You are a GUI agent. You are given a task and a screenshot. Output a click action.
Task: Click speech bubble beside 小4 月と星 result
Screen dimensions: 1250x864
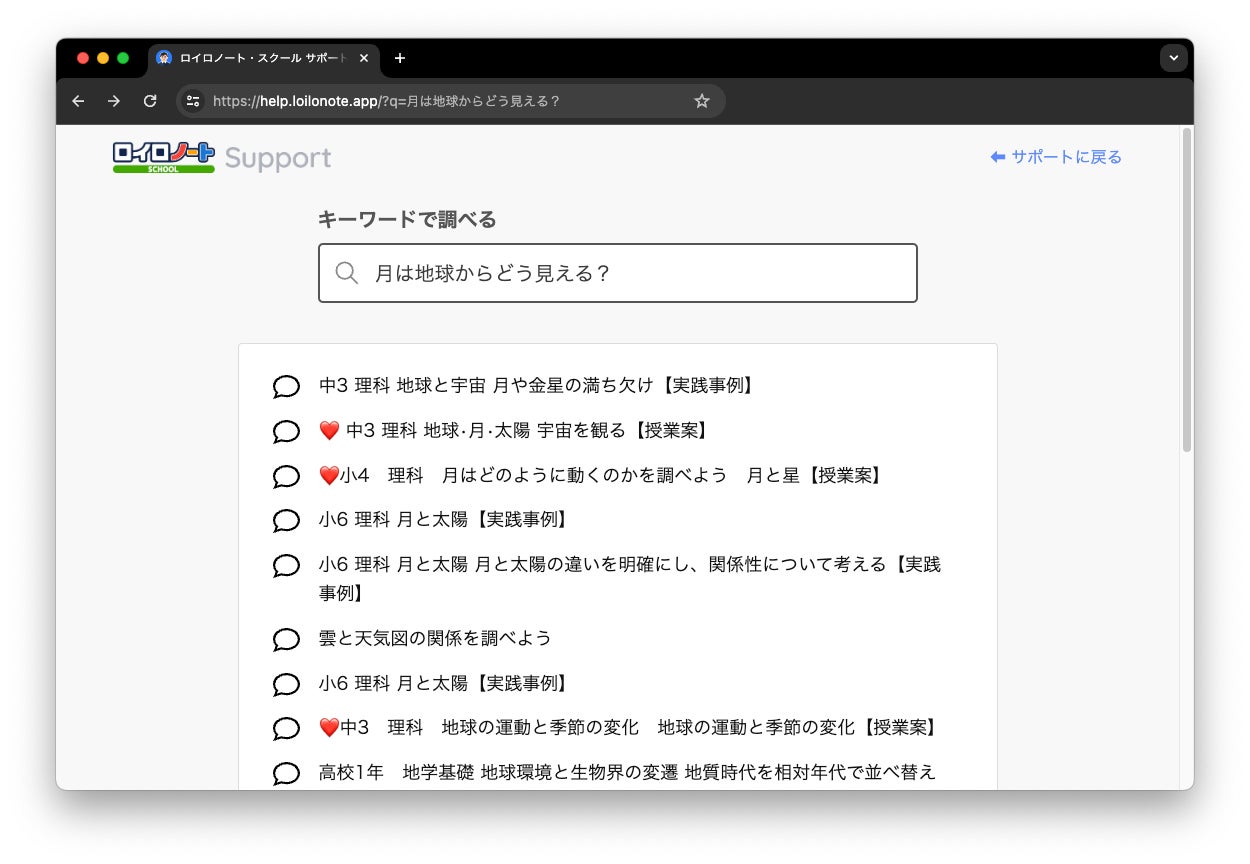coord(286,477)
